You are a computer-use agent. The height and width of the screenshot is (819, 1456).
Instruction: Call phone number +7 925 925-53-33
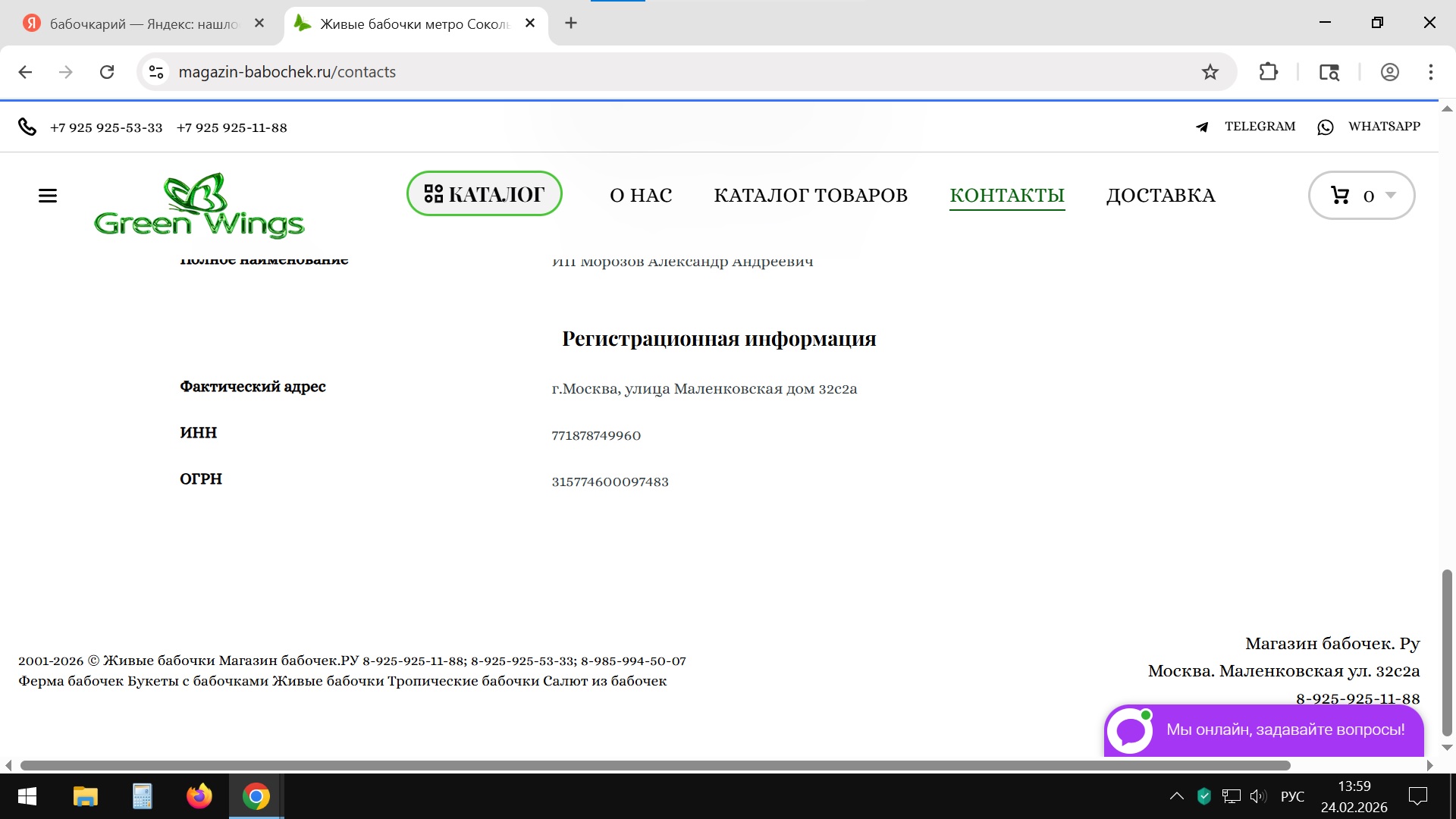[x=106, y=127]
